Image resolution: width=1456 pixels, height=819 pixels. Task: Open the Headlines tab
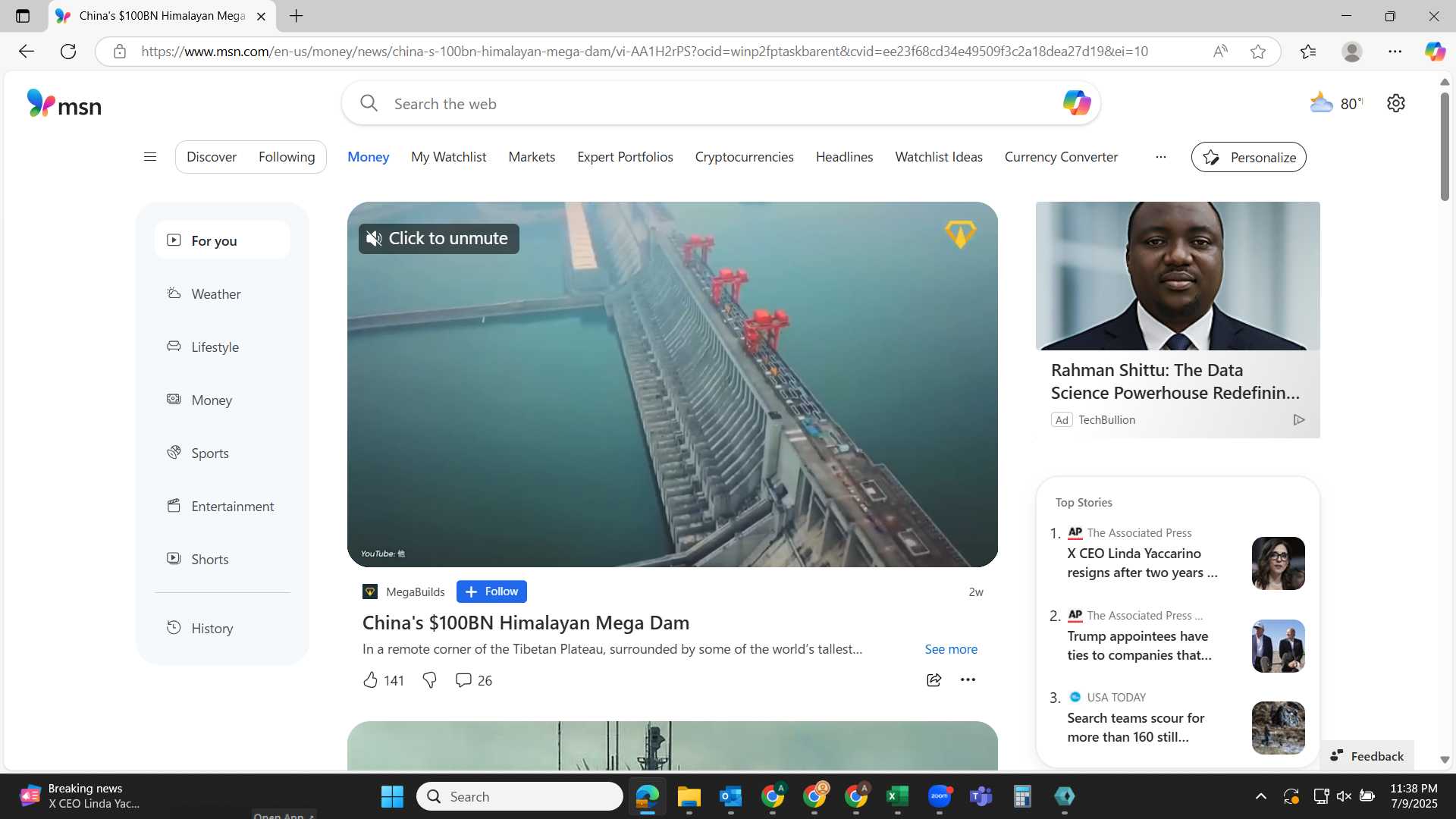click(844, 157)
